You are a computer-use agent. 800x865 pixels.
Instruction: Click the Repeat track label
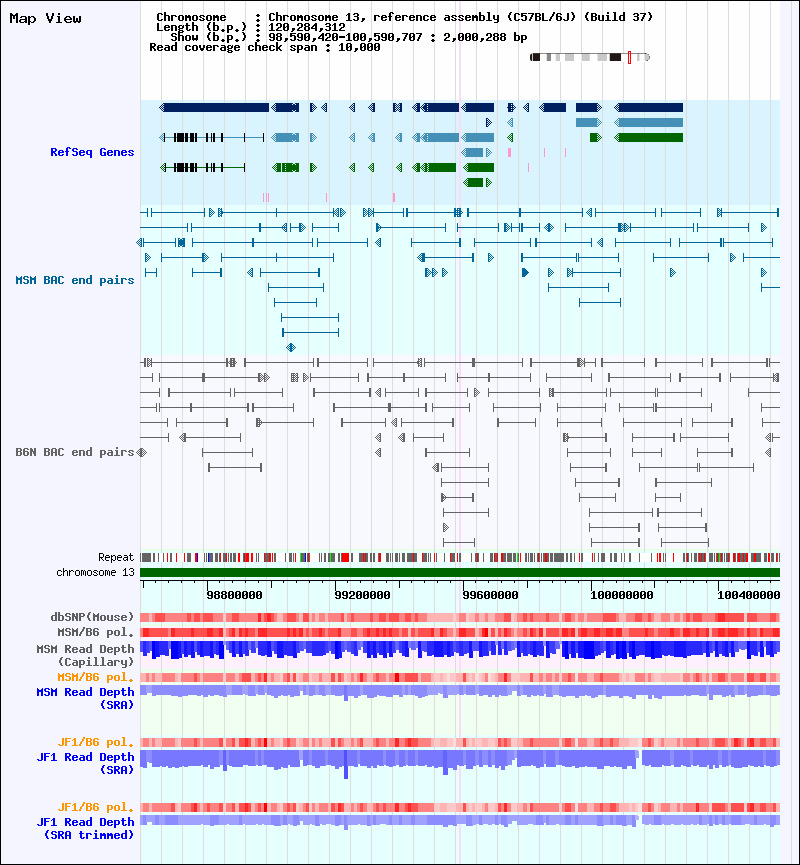tap(116, 557)
